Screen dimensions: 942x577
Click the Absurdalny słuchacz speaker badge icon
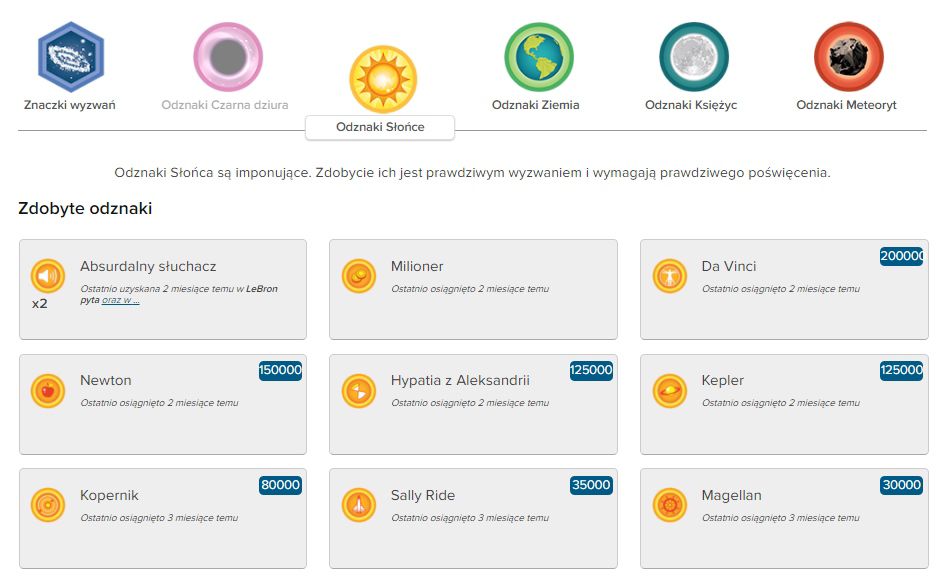pyautogui.click(x=47, y=275)
